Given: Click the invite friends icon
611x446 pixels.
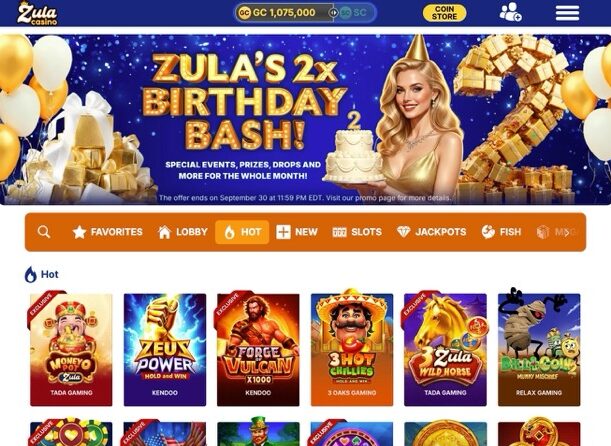Looking at the screenshot, I should click(x=510, y=12).
